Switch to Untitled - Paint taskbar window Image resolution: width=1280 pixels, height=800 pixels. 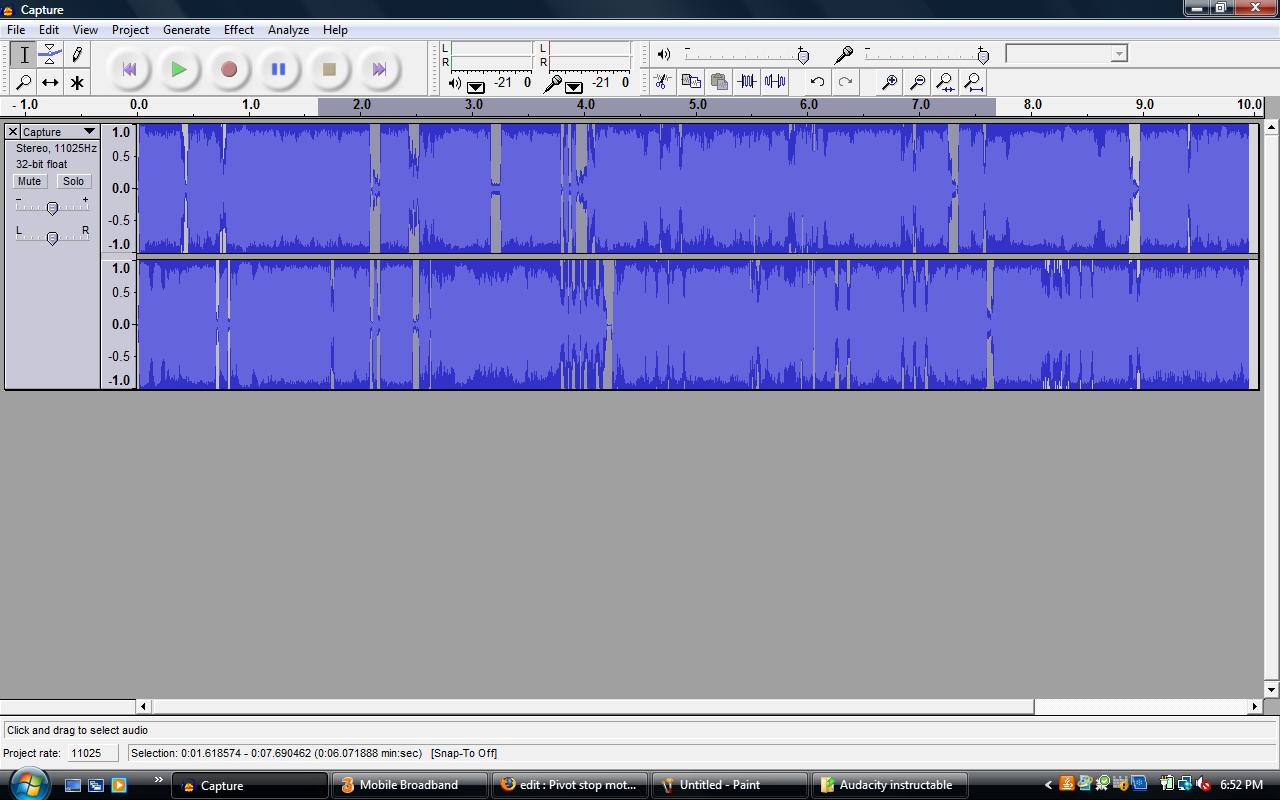729,785
